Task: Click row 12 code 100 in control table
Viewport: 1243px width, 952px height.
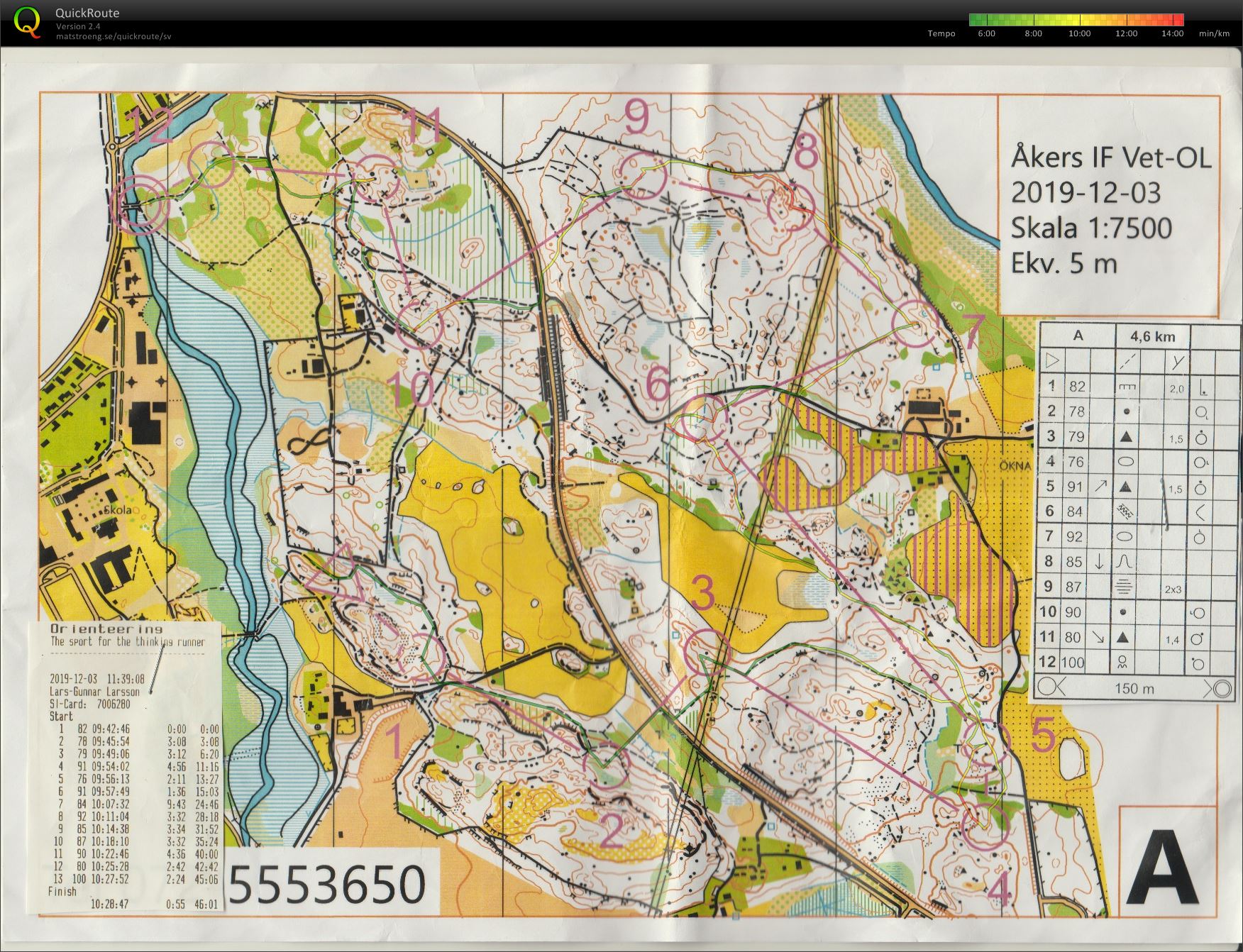Action: click(x=1072, y=662)
